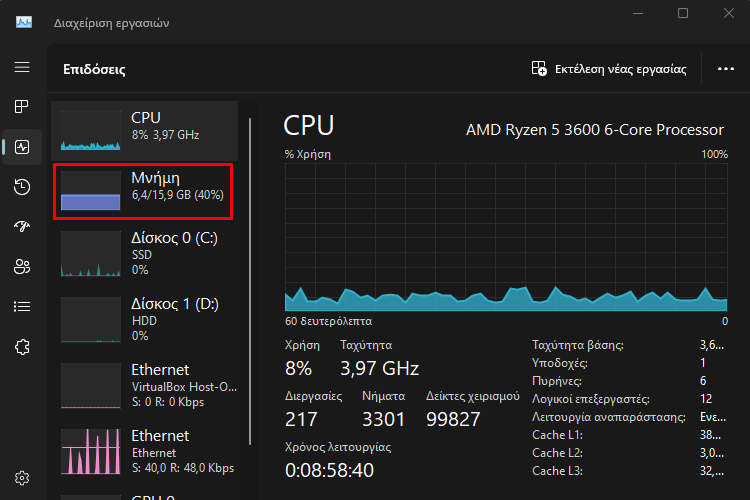
Task: Select the CPU performance item
Action: [x=144, y=131]
